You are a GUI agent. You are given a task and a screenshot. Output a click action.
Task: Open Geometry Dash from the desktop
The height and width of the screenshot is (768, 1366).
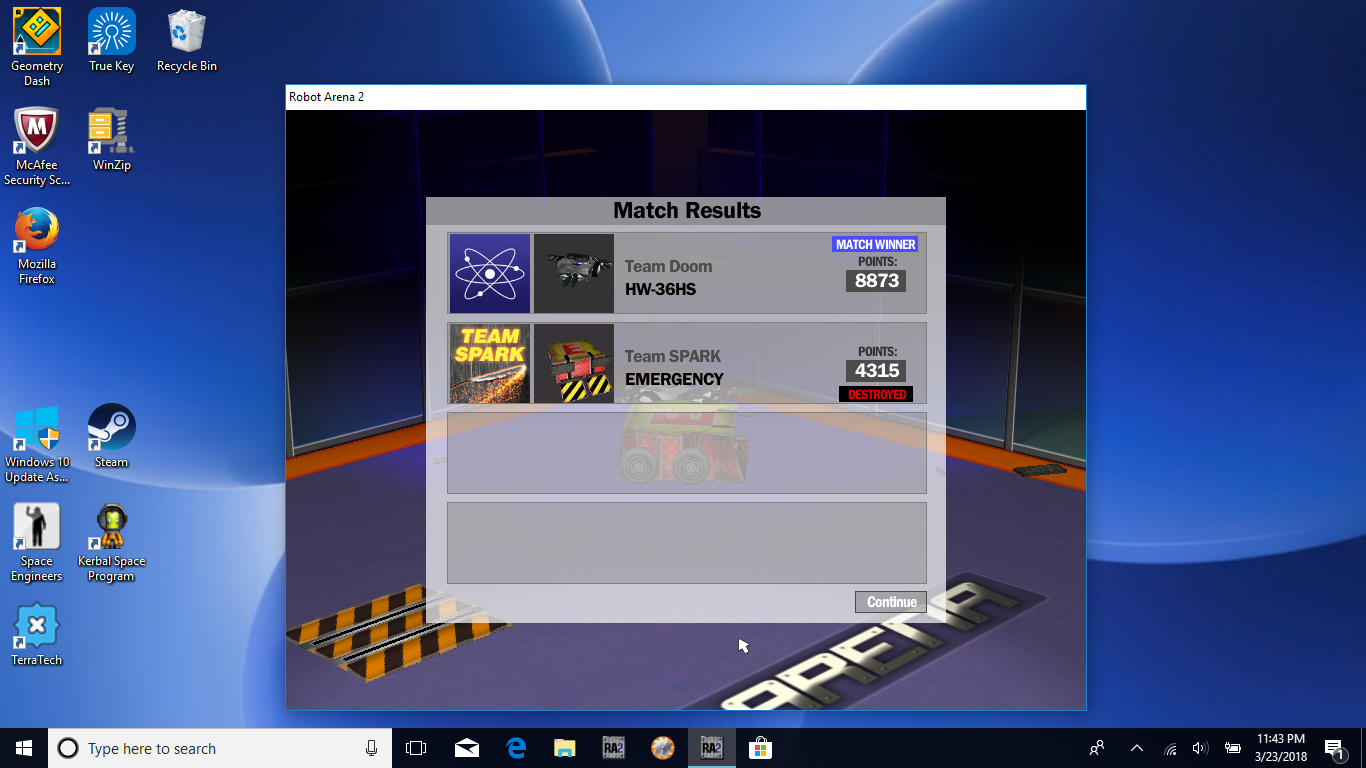click(37, 33)
